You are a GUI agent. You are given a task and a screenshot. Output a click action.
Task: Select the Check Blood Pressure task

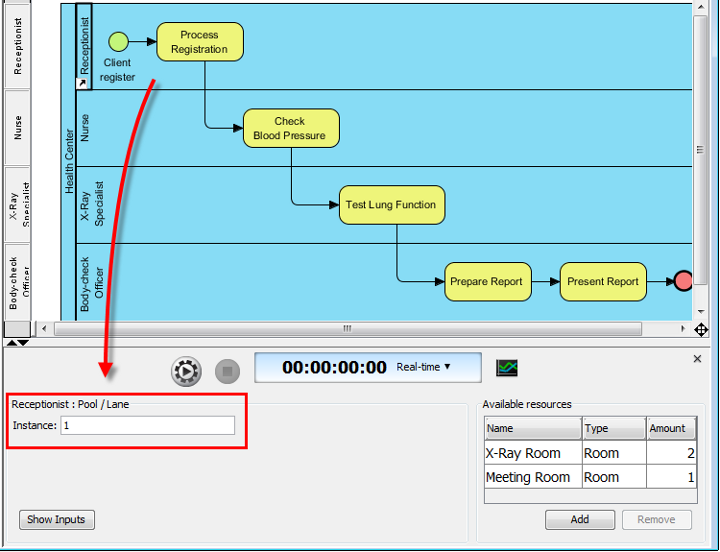(x=291, y=128)
